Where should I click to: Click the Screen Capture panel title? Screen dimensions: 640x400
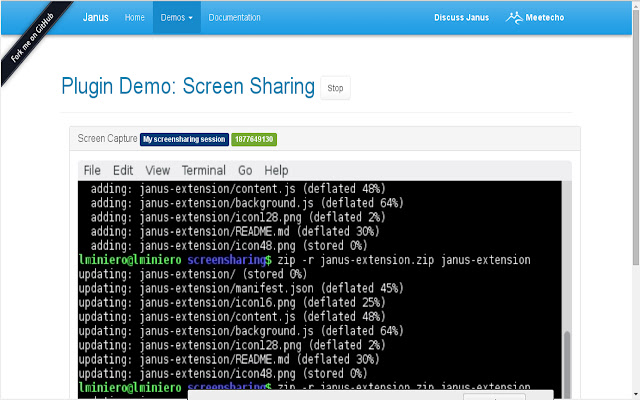tap(107, 139)
